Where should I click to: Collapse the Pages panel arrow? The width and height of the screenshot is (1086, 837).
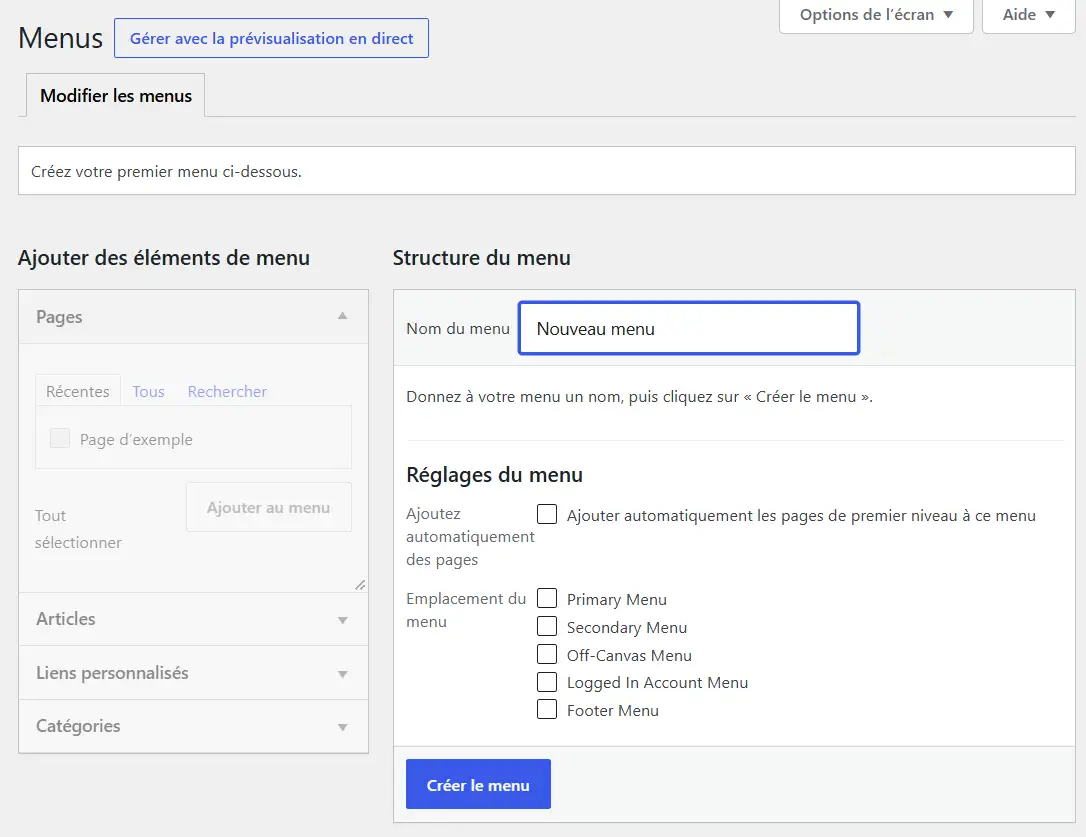click(342, 316)
